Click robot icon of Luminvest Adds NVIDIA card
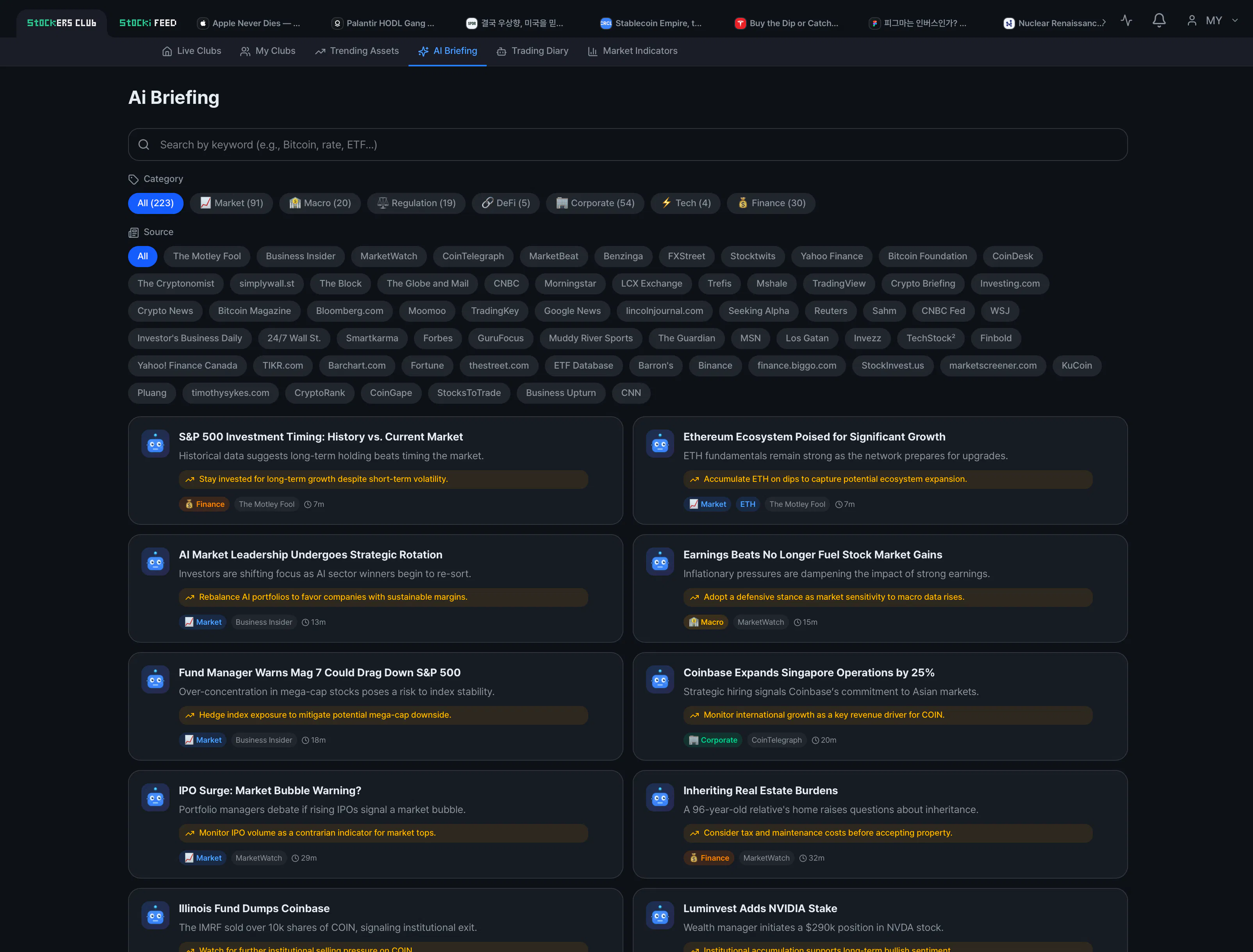Viewport: 1253px width, 952px height. (660, 915)
